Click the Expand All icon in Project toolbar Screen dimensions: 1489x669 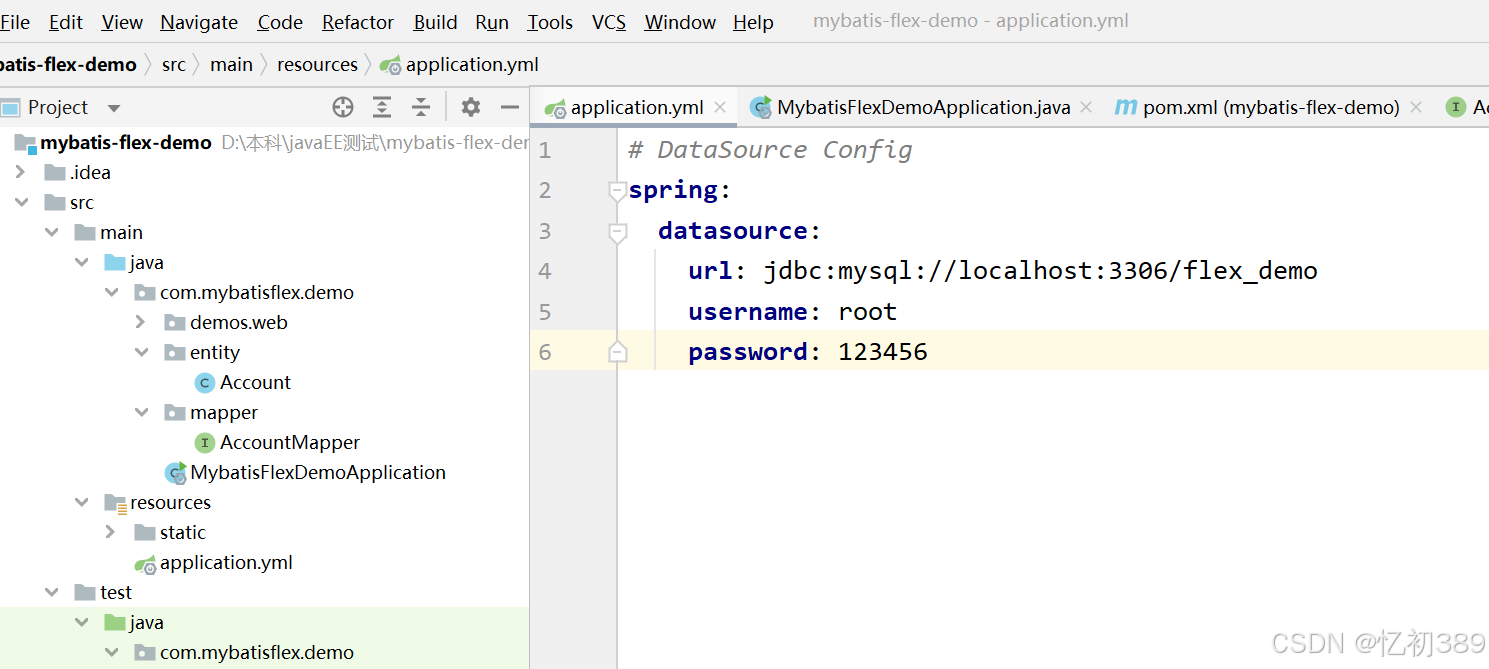click(x=381, y=107)
